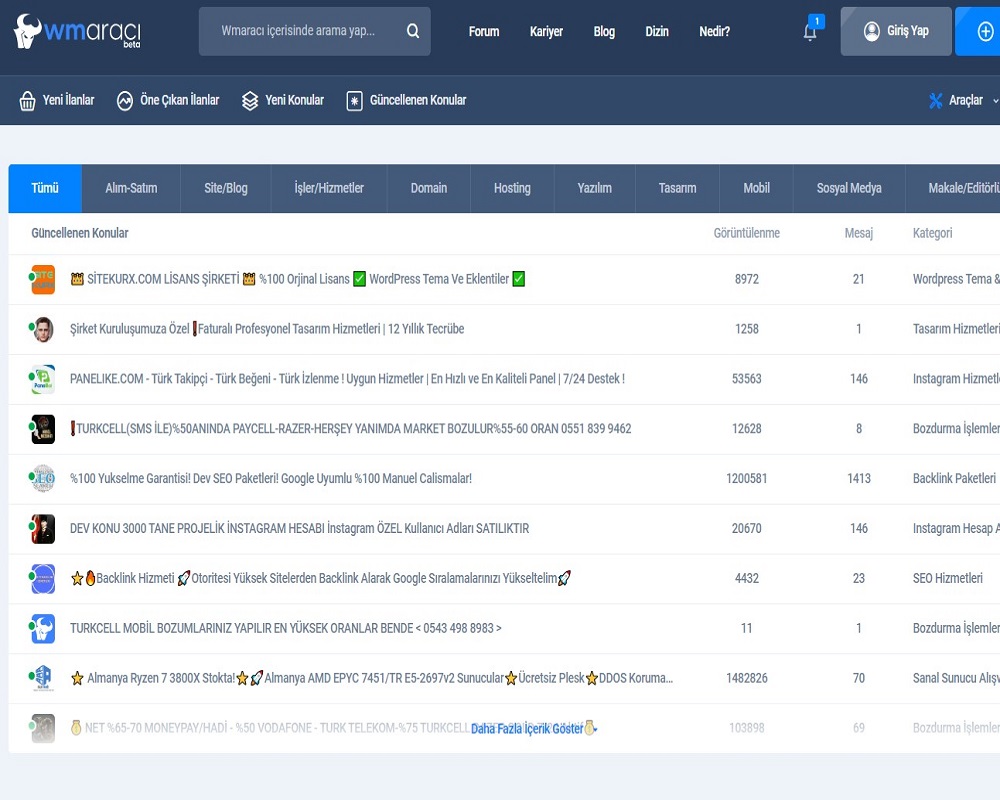This screenshot has height=800, width=1000.
Task: Open TURKCELL MOBİL BOZUMLARINIZ YAPILIR topic
Action: (286, 628)
